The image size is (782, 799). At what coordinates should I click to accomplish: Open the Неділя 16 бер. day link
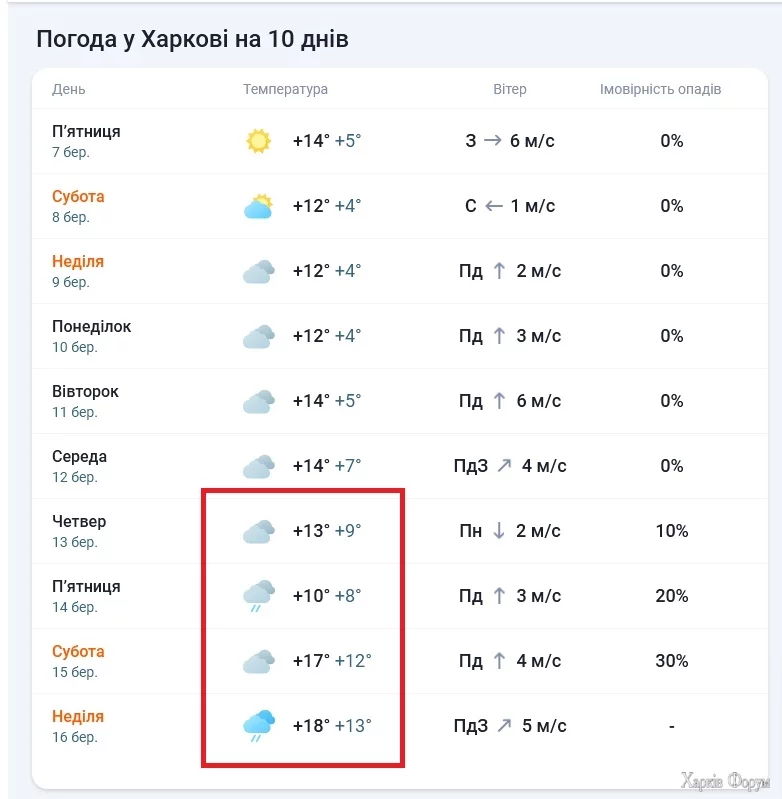78,717
